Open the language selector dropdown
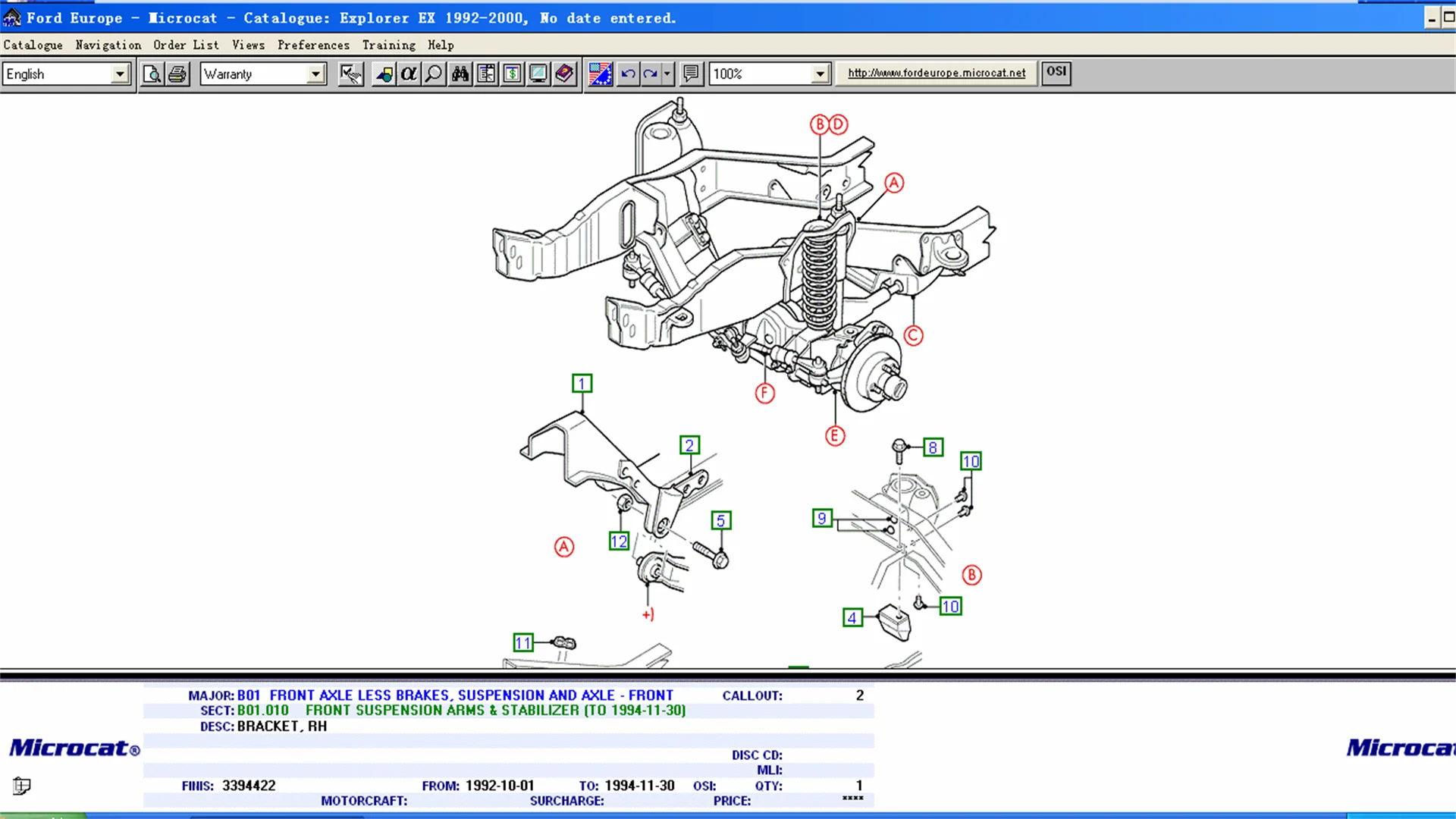The width and height of the screenshot is (1456, 819). pyautogui.click(x=119, y=73)
